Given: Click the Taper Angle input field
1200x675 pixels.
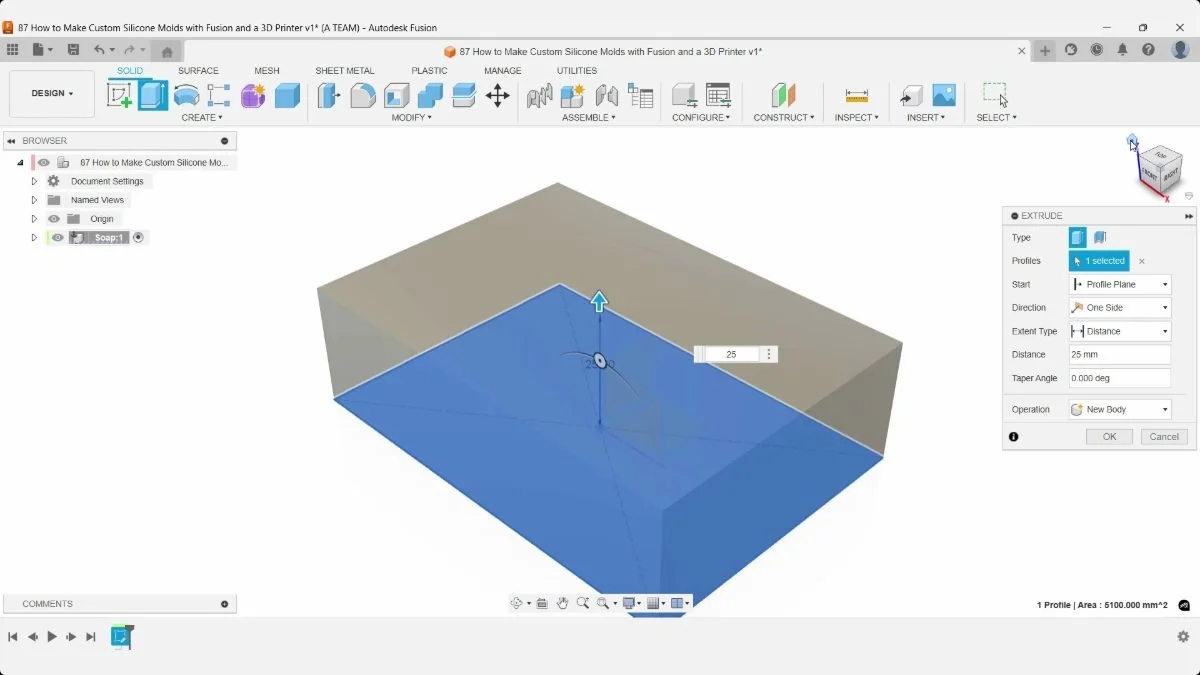Looking at the screenshot, I should [x=1120, y=378].
